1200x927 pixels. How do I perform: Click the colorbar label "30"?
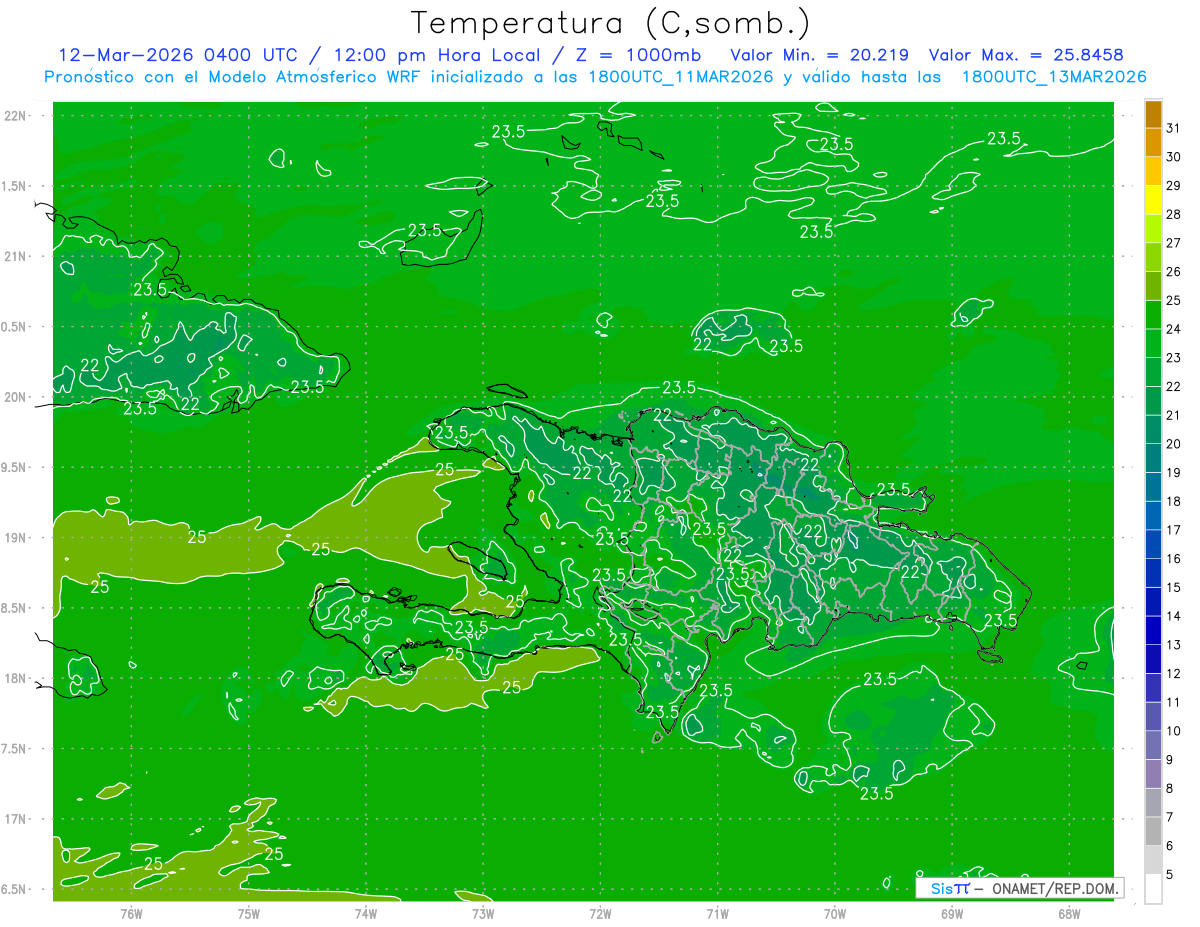click(1173, 157)
